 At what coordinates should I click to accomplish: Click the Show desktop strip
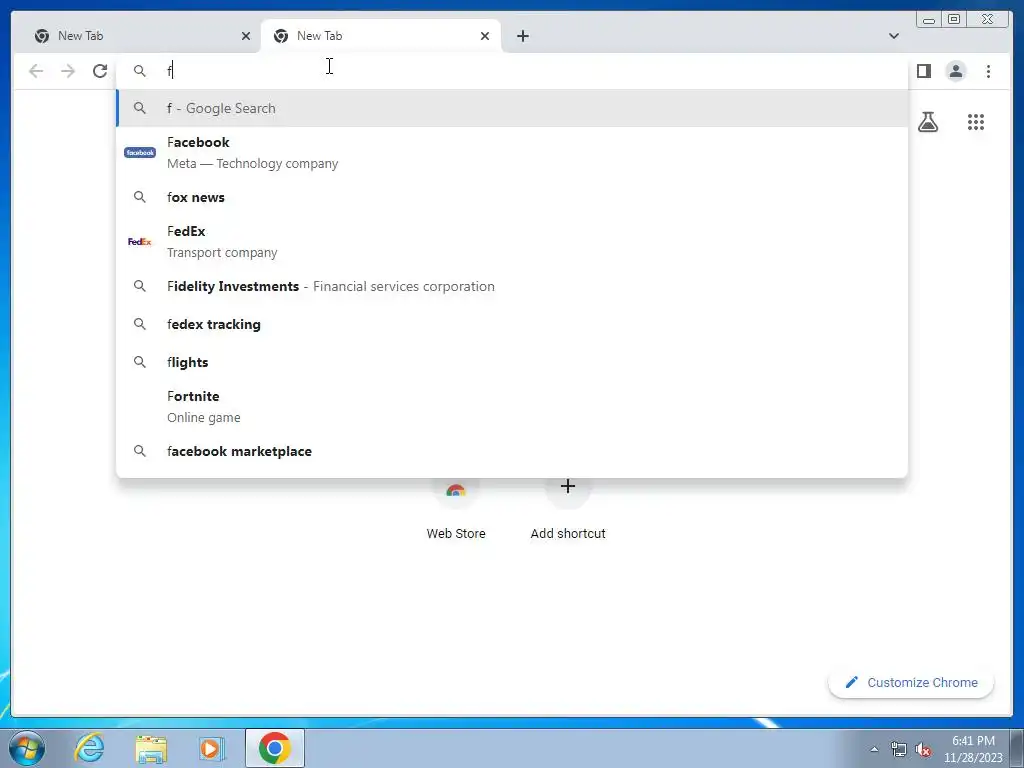[1017, 748]
